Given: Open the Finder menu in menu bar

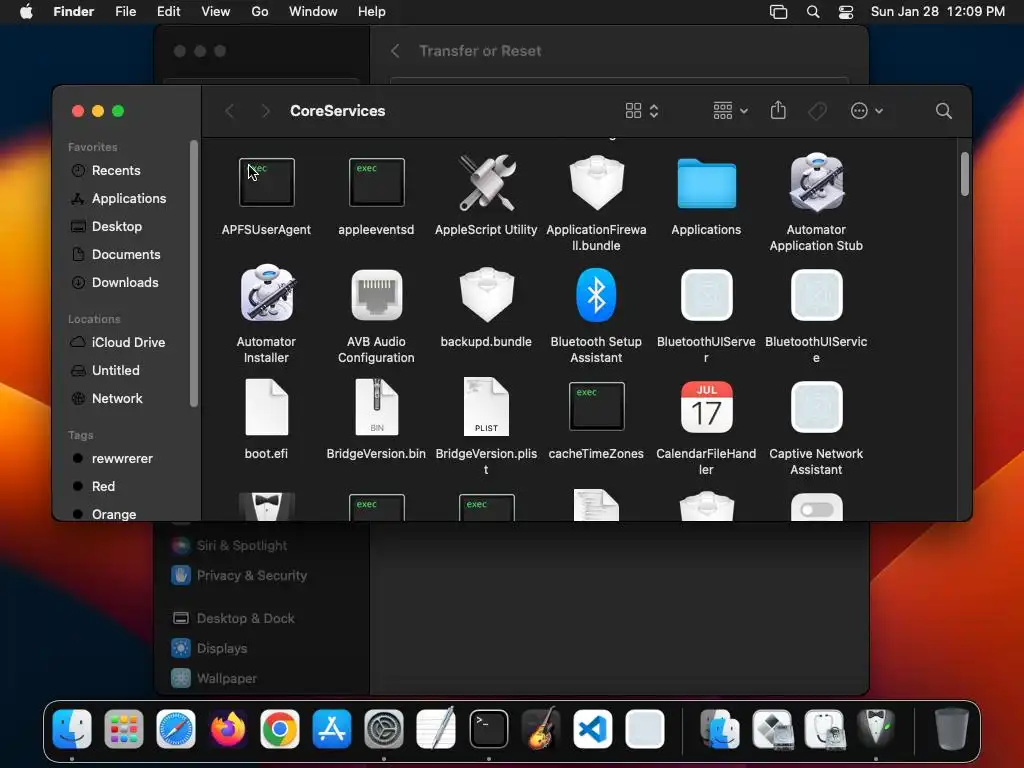Looking at the screenshot, I should pos(74,11).
